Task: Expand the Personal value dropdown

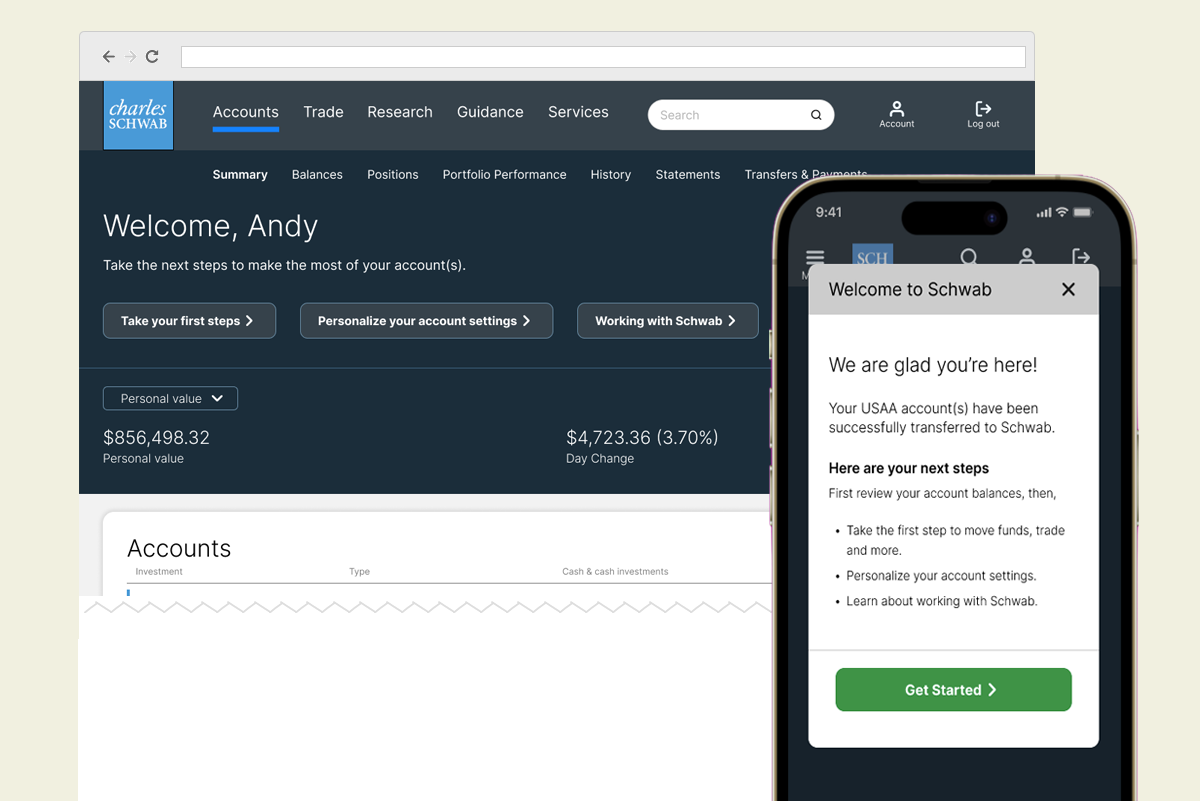Action: pyautogui.click(x=170, y=398)
